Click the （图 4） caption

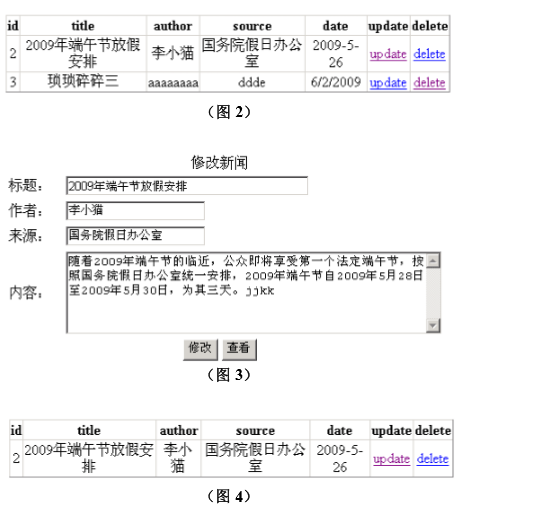point(230,496)
